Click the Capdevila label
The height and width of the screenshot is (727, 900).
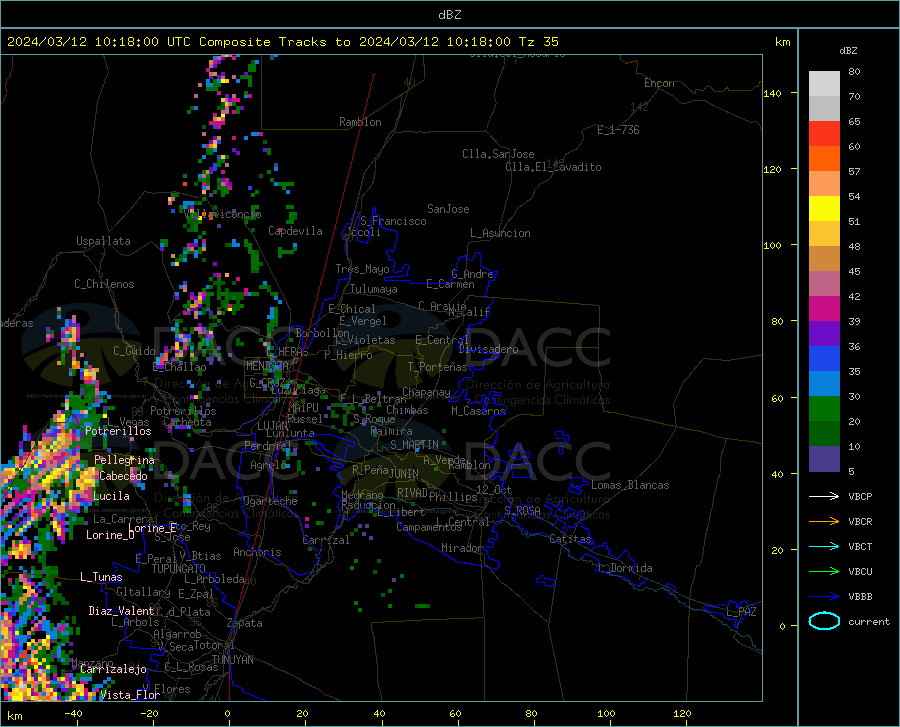(295, 231)
